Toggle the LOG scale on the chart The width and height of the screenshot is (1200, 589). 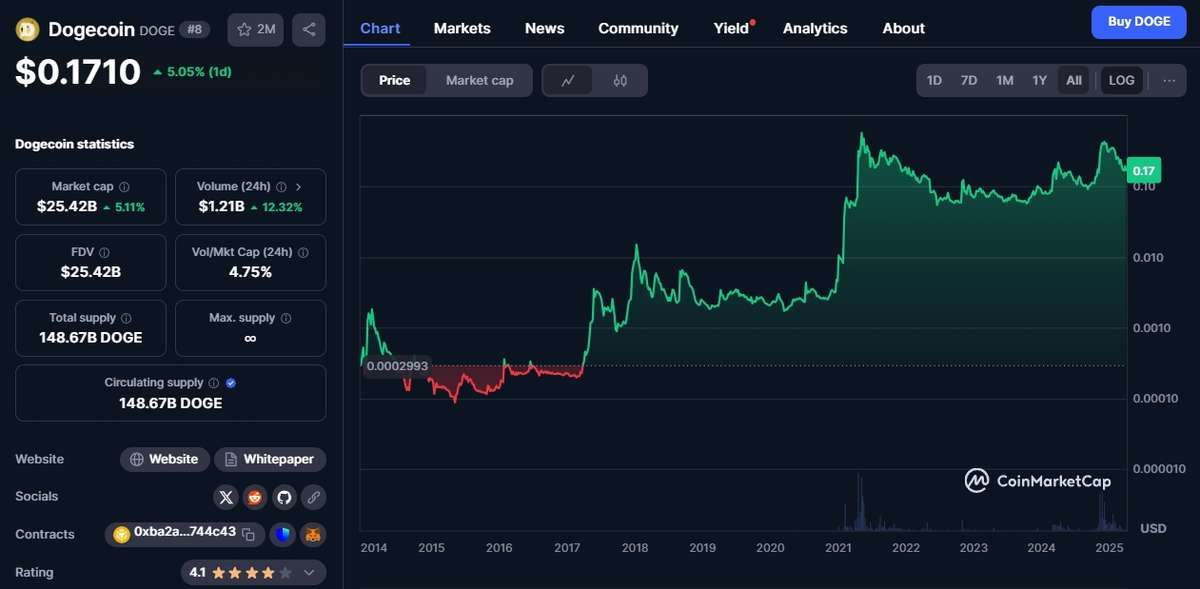[1121, 80]
